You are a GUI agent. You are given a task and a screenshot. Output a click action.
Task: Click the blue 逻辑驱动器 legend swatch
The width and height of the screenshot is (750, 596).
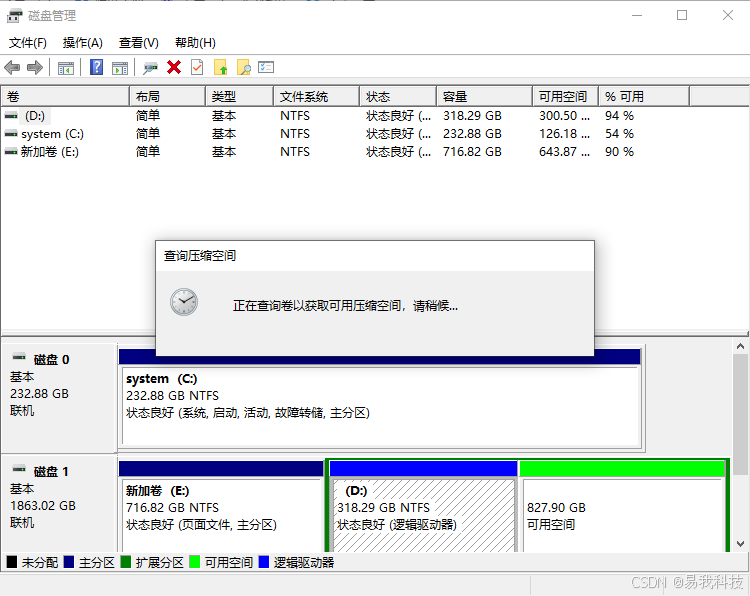(x=264, y=562)
